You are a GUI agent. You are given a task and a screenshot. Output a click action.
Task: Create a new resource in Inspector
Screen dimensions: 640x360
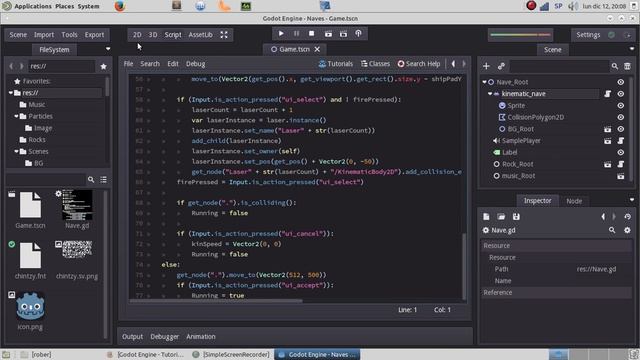click(486, 217)
